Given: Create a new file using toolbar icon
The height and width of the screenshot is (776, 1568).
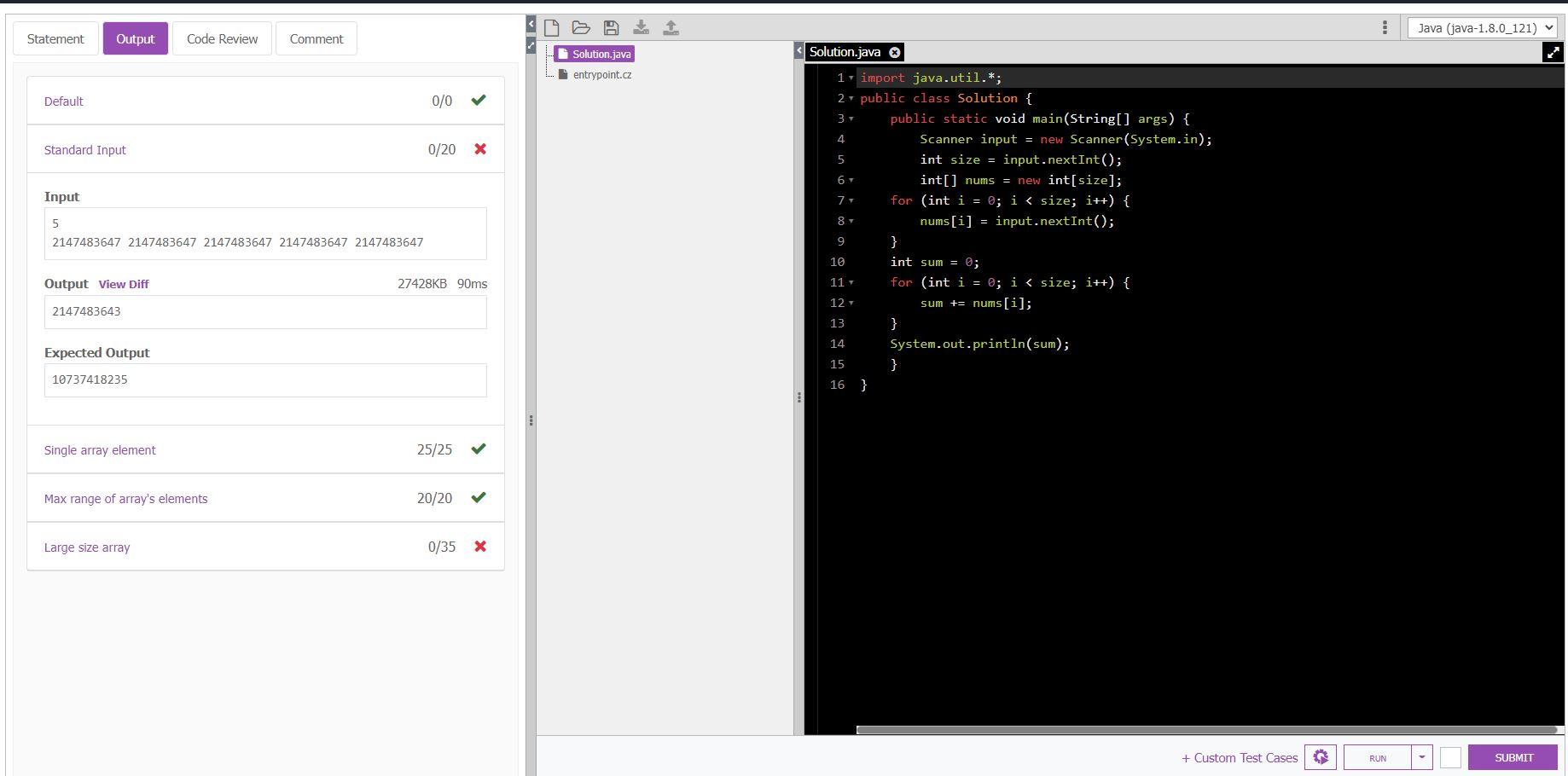Looking at the screenshot, I should [x=552, y=27].
